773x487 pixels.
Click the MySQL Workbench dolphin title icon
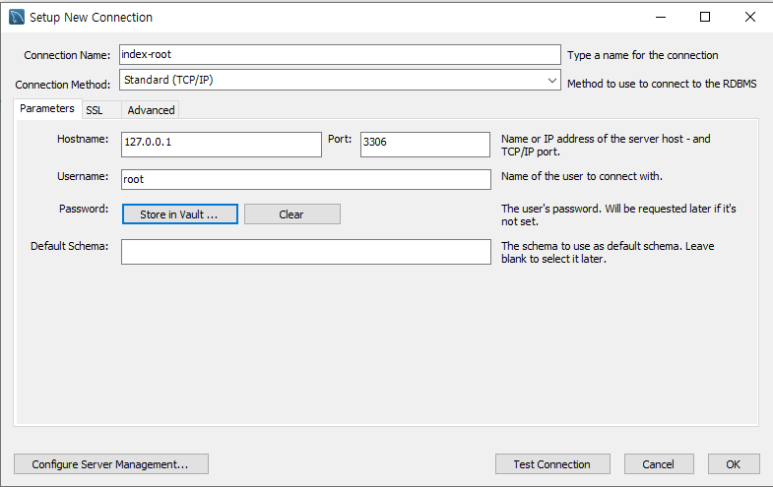coord(16,17)
